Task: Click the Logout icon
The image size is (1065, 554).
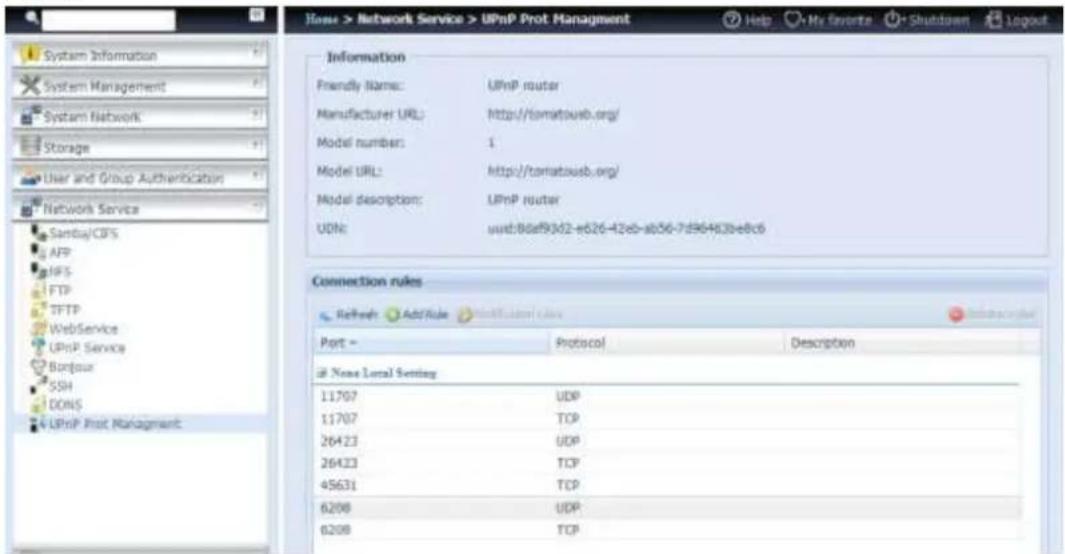Action: coord(994,20)
